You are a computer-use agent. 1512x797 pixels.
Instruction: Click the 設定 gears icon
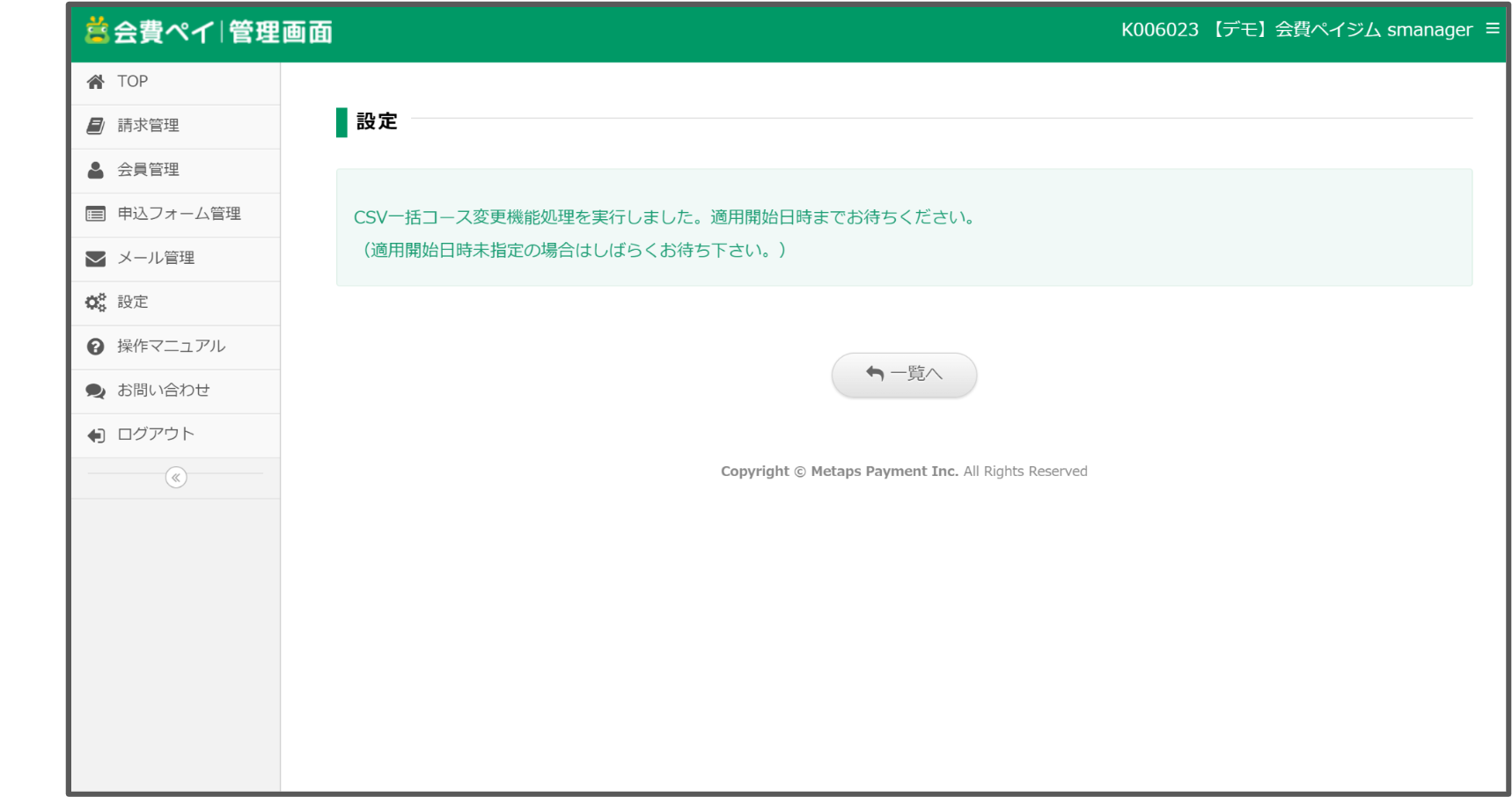[95, 302]
